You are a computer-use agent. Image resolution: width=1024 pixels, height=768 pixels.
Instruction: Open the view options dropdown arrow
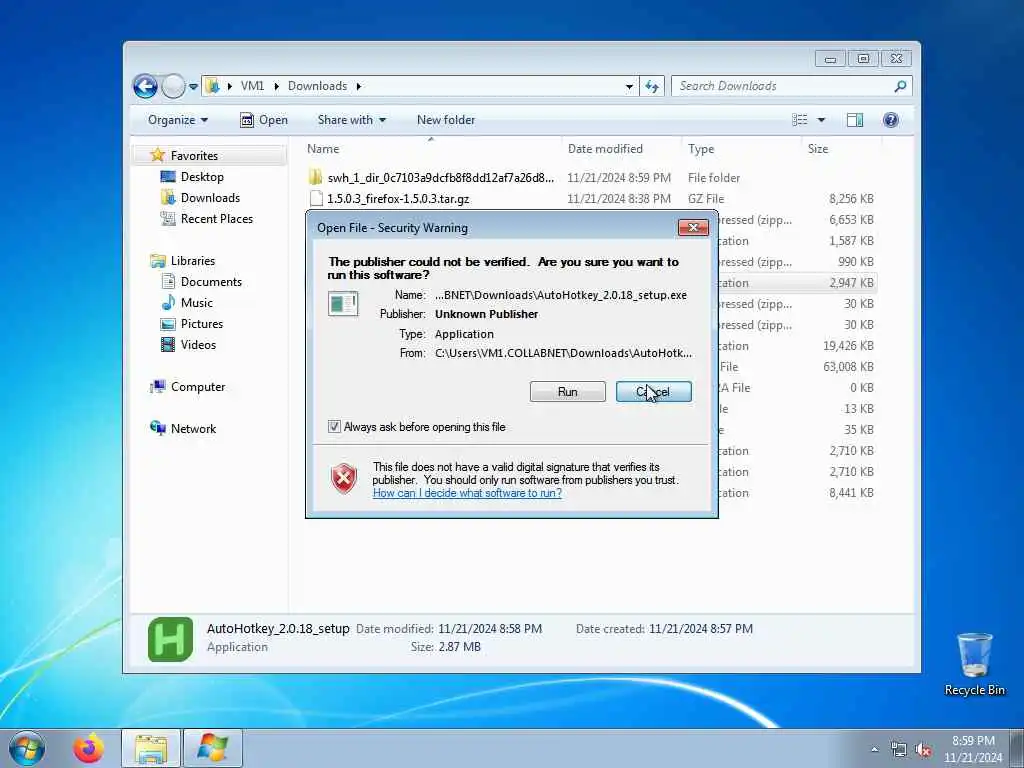(x=822, y=120)
